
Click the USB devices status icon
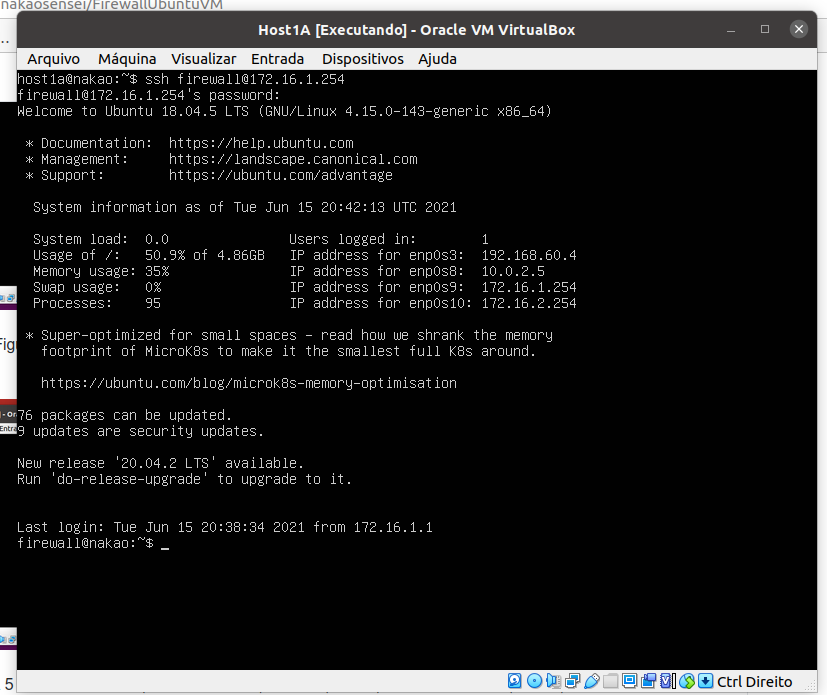coord(592,681)
